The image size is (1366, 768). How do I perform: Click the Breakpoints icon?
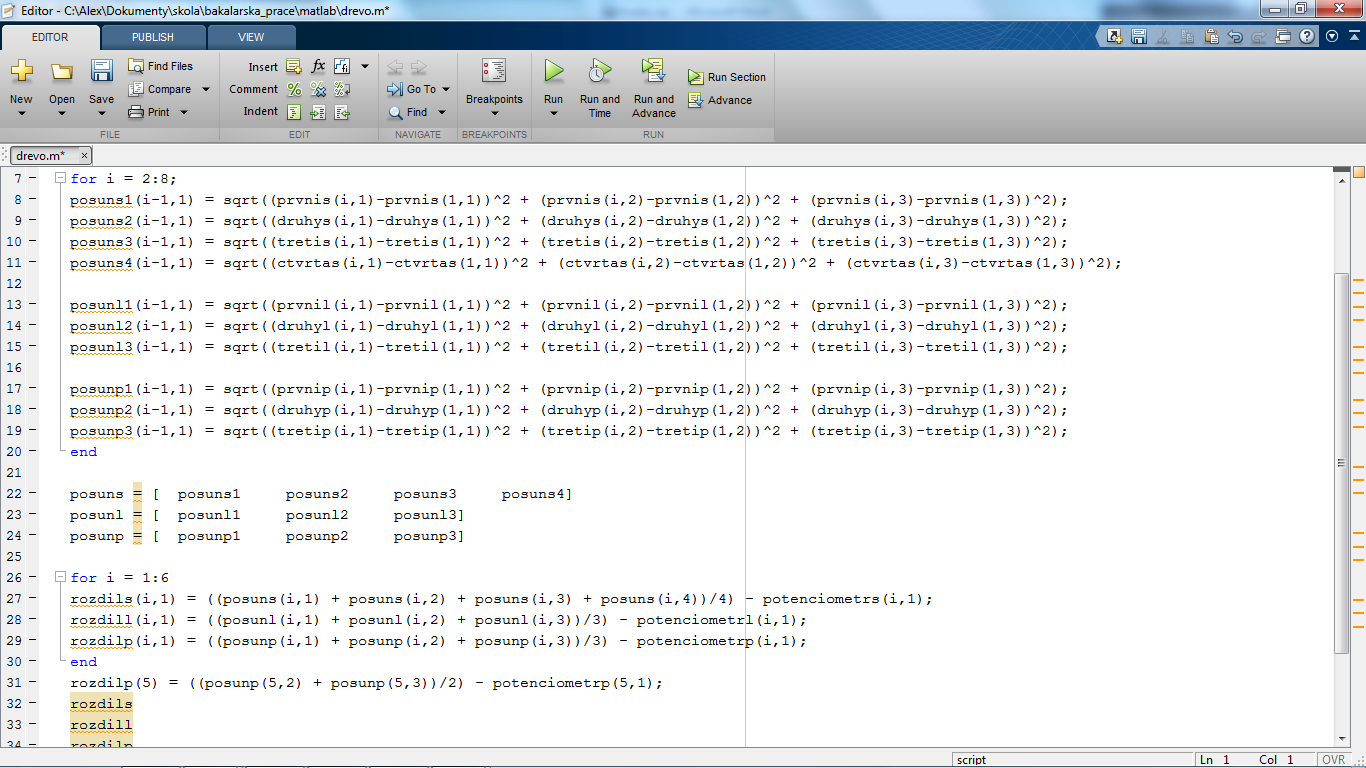(494, 71)
